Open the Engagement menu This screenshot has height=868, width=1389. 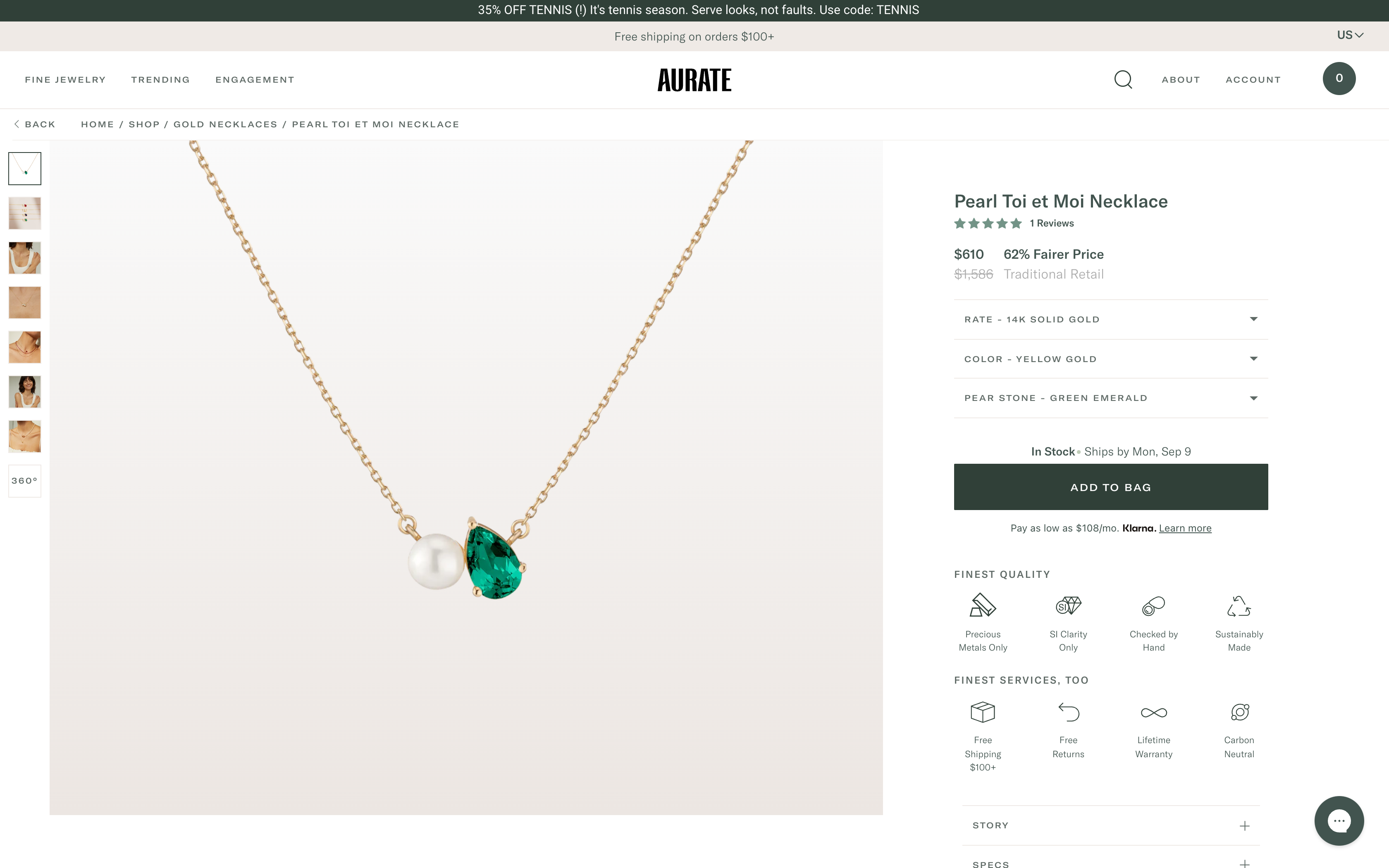click(255, 80)
